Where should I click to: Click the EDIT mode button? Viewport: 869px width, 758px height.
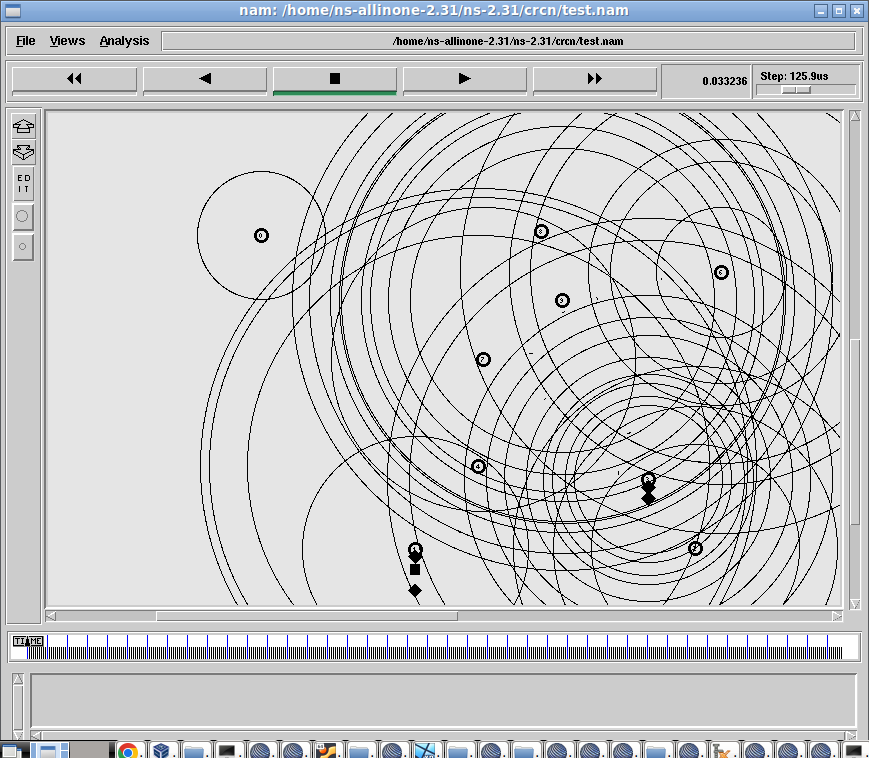(x=23, y=184)
